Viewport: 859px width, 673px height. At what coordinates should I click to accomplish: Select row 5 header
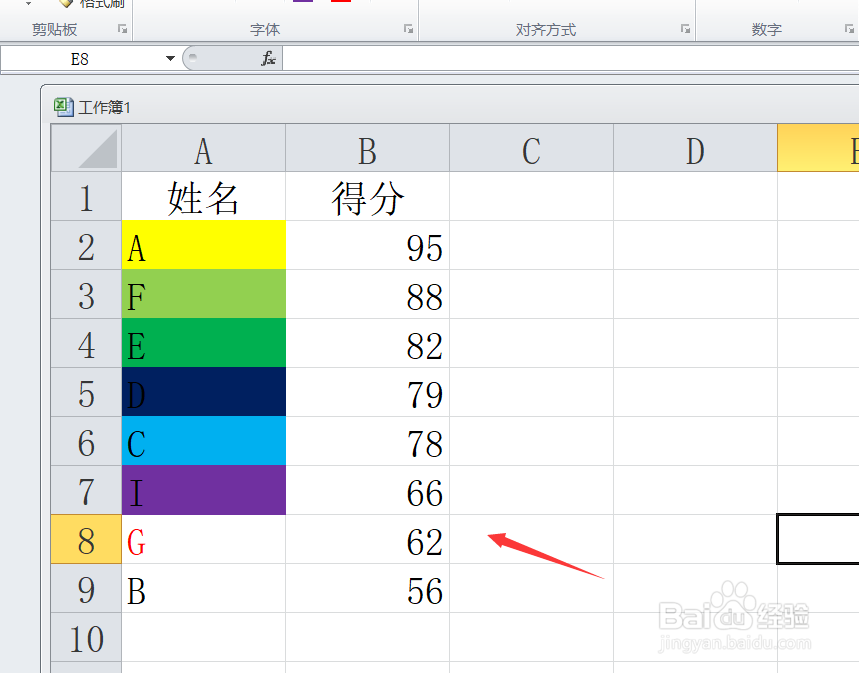(86, 392)
